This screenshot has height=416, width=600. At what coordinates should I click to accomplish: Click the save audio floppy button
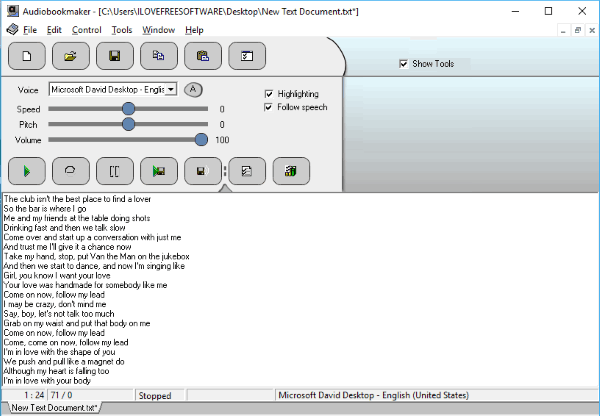[x=203, y=171]
